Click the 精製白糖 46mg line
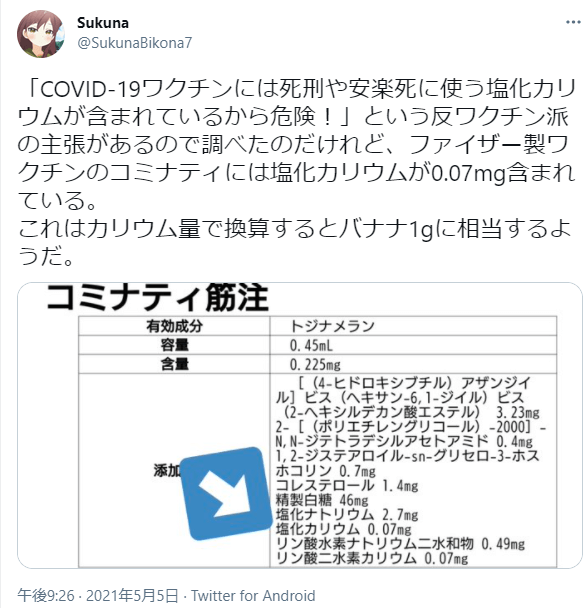Viewport: 587px width, 608px height. click(x=322, y=500)
